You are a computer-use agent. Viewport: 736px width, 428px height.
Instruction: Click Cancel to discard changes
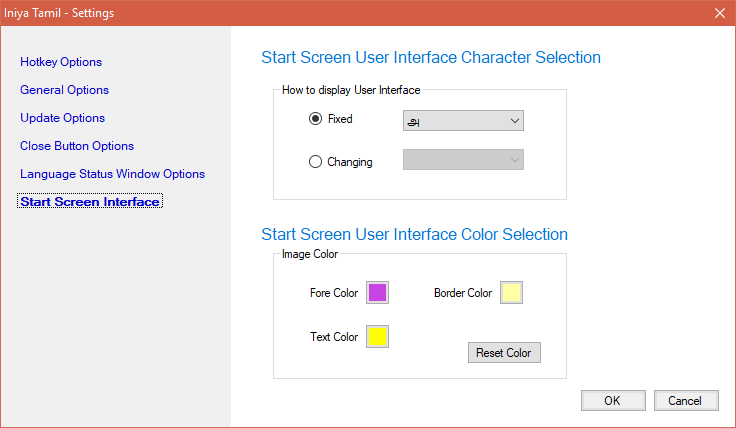tap(686, 400)
